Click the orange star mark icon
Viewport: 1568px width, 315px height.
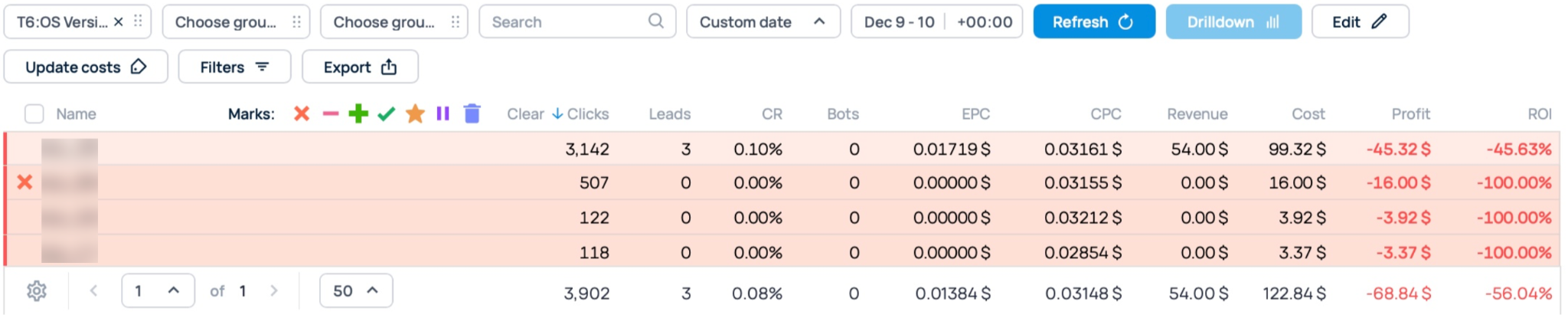coord(415,114)
